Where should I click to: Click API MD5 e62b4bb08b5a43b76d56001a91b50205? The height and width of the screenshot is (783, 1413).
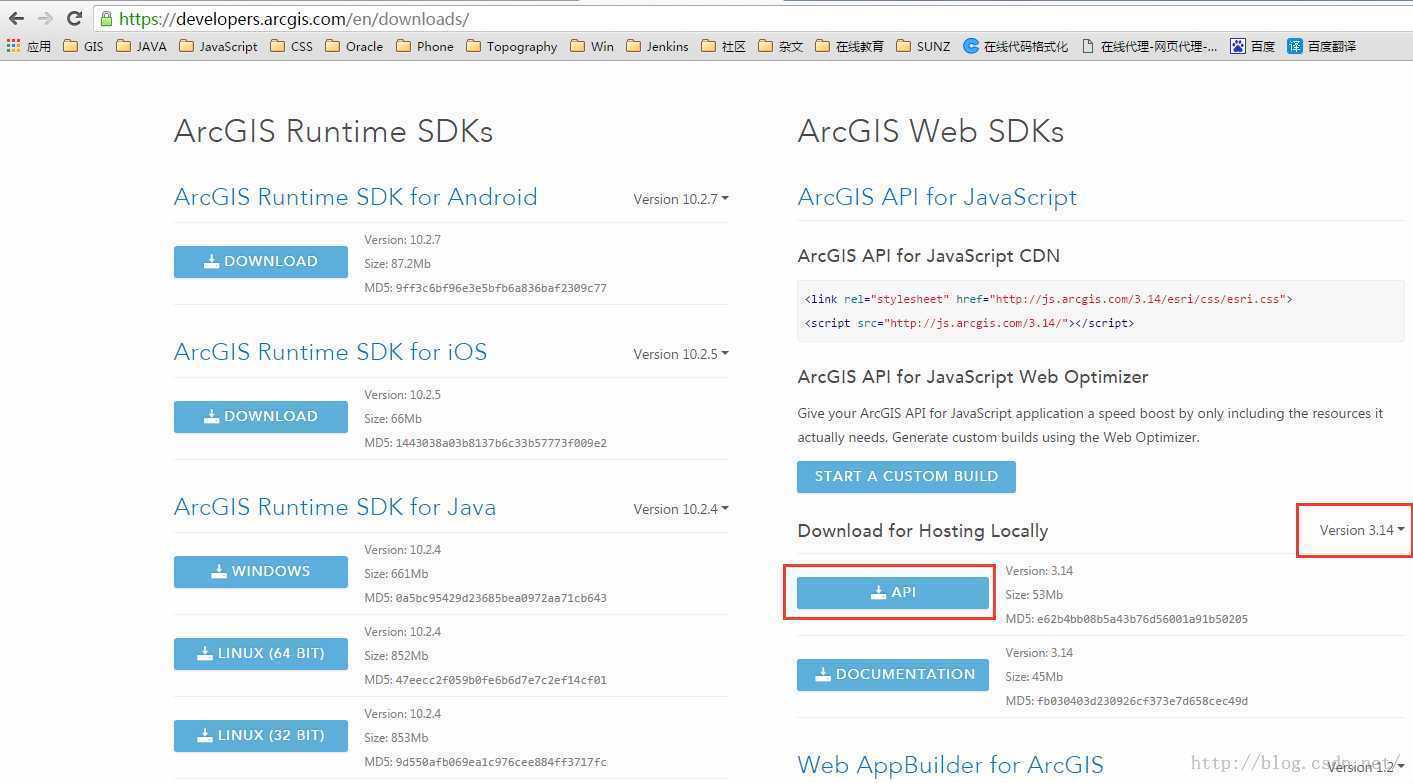point(1127,619)
